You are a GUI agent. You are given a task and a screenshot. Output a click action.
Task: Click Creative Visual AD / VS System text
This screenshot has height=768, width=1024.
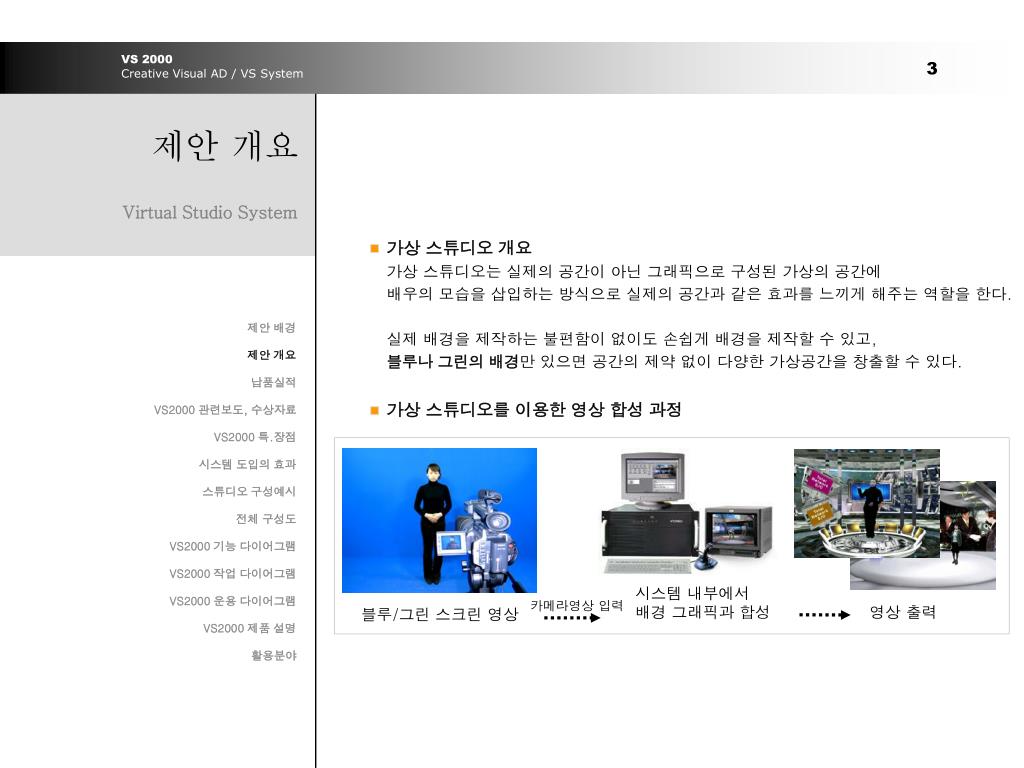212,74
